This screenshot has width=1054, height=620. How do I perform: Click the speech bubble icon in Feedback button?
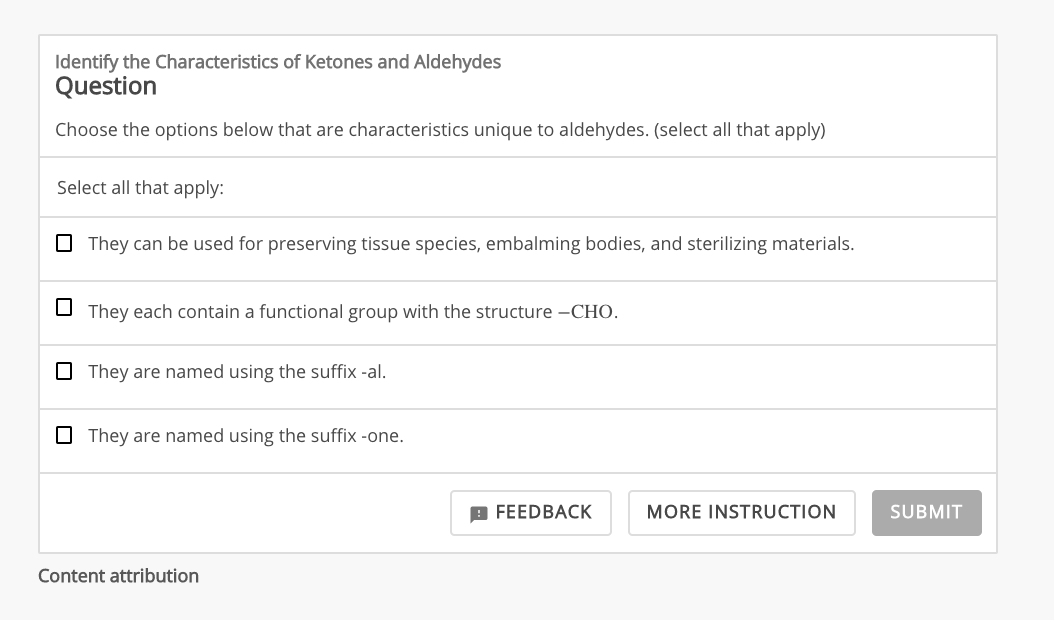click(479, 514)
